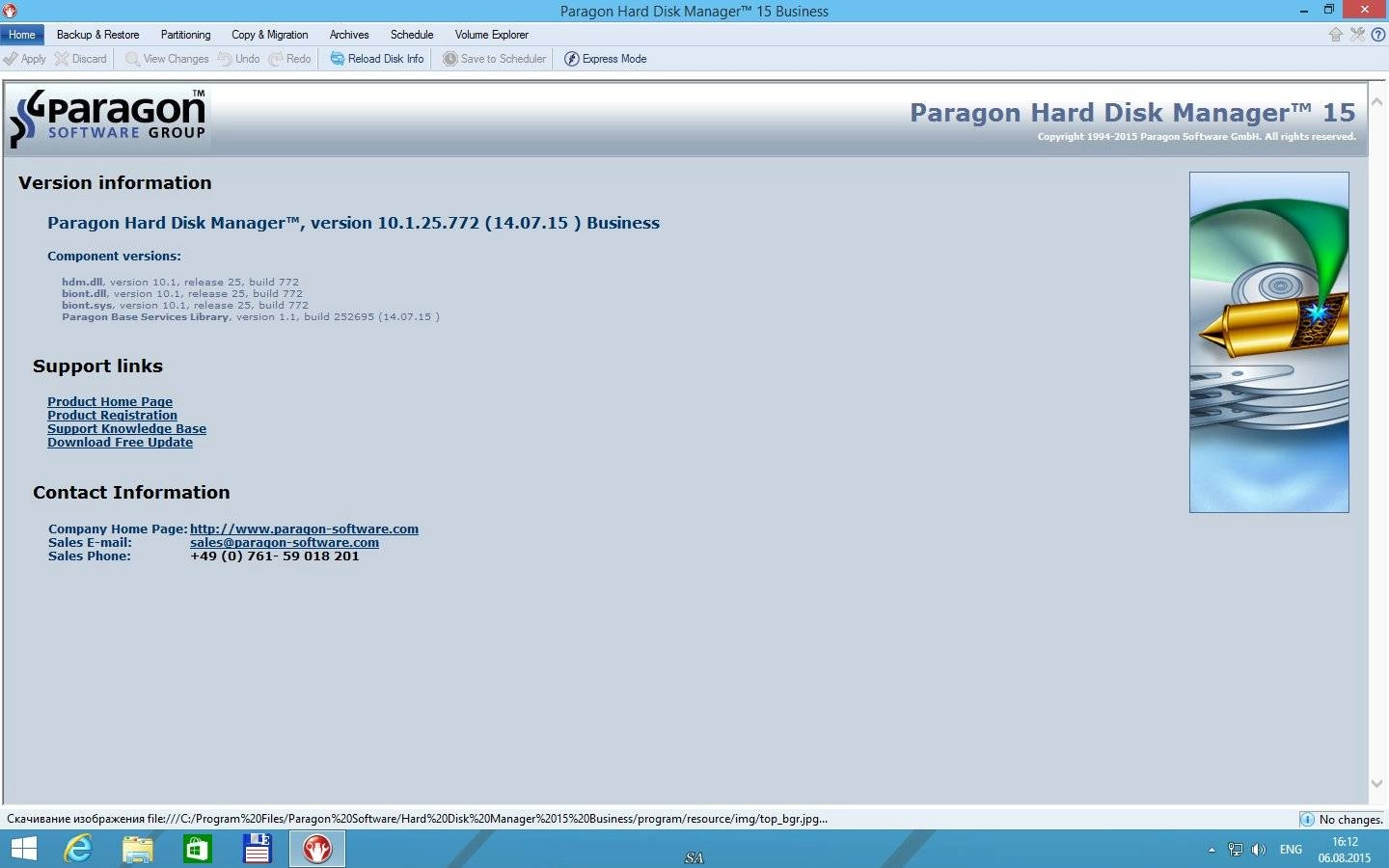Screen dimensions: 1389x868
Task: Click the Paragon app icon in title bar
Action: 10,11
